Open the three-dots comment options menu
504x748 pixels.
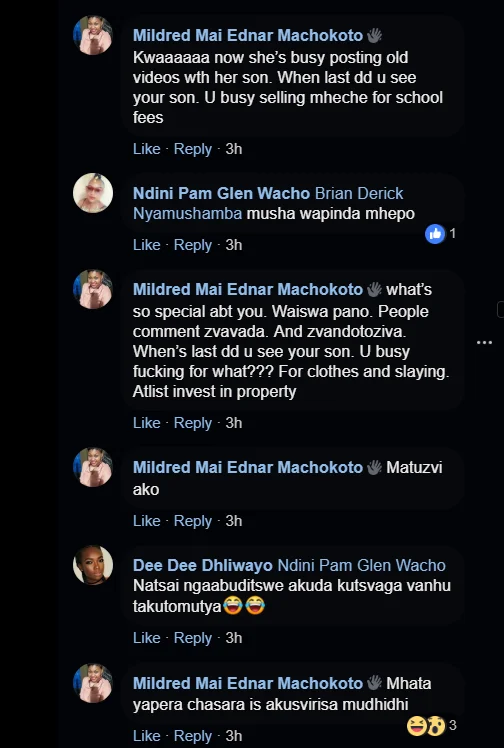tap(484, 343)
